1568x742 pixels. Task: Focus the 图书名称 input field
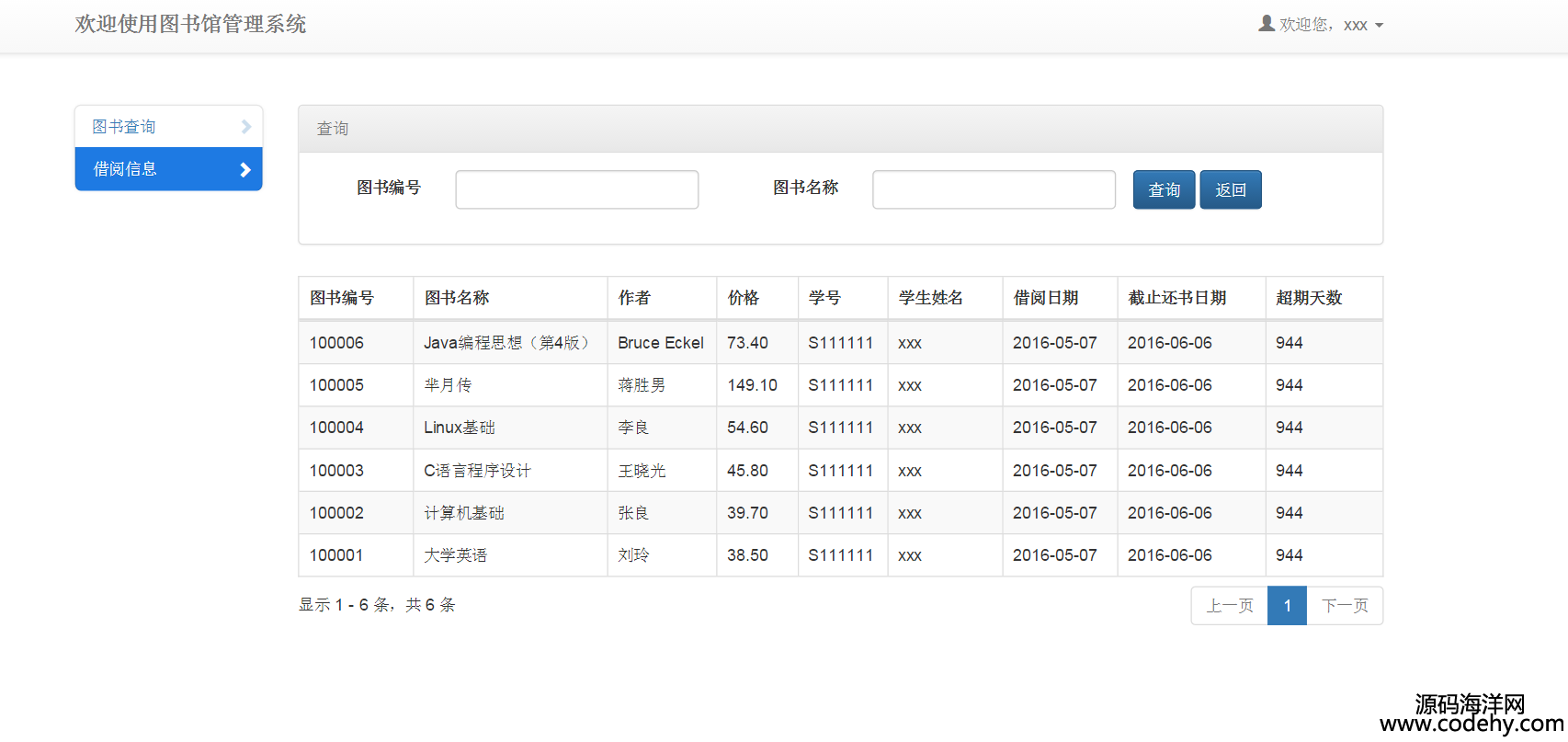(993, 189)
